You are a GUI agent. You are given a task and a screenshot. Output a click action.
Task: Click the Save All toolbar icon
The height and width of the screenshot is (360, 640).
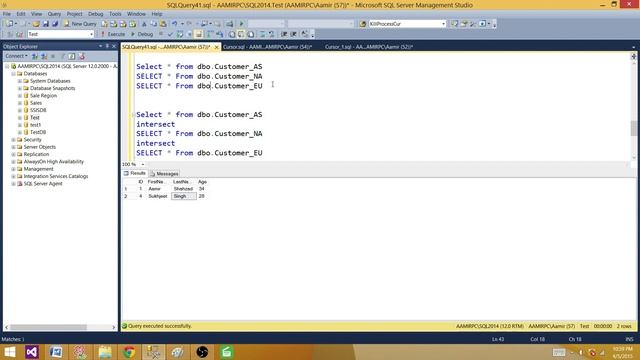point(55,24)
